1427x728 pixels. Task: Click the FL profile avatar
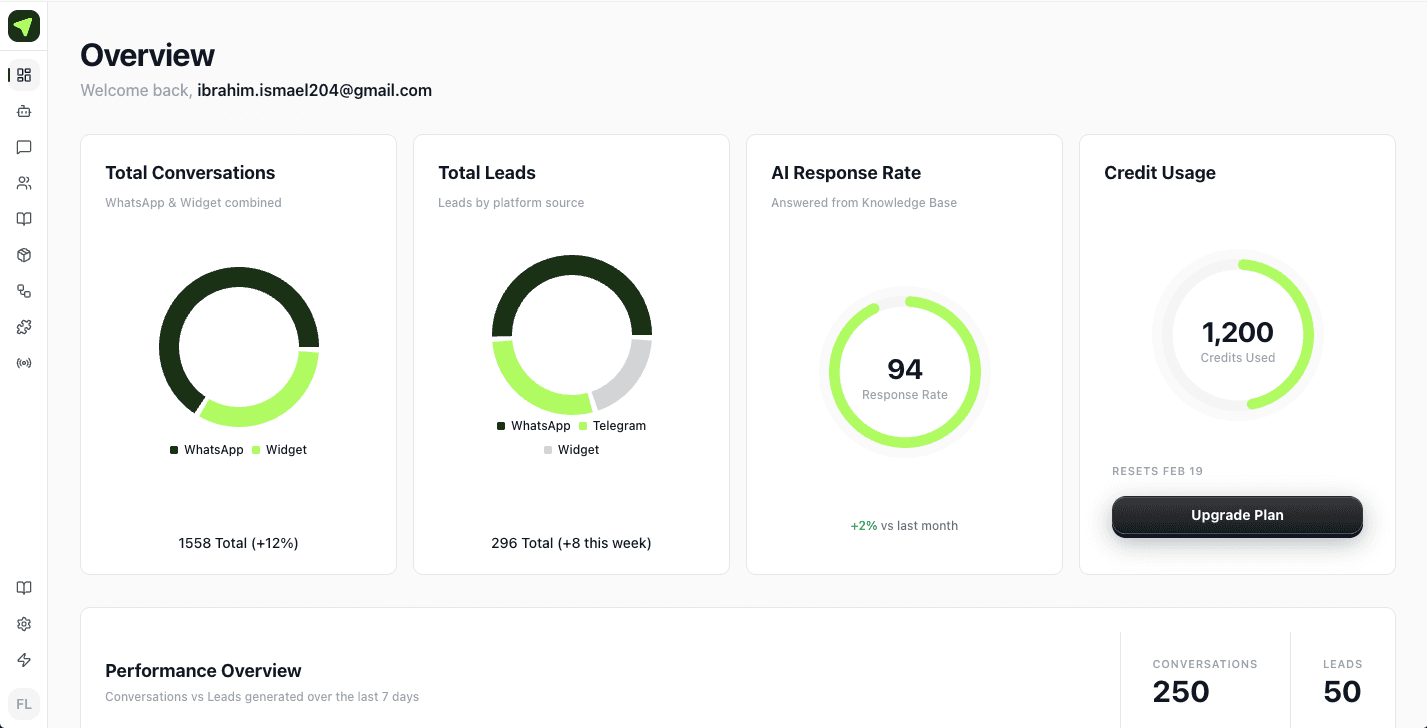[24, 704]
